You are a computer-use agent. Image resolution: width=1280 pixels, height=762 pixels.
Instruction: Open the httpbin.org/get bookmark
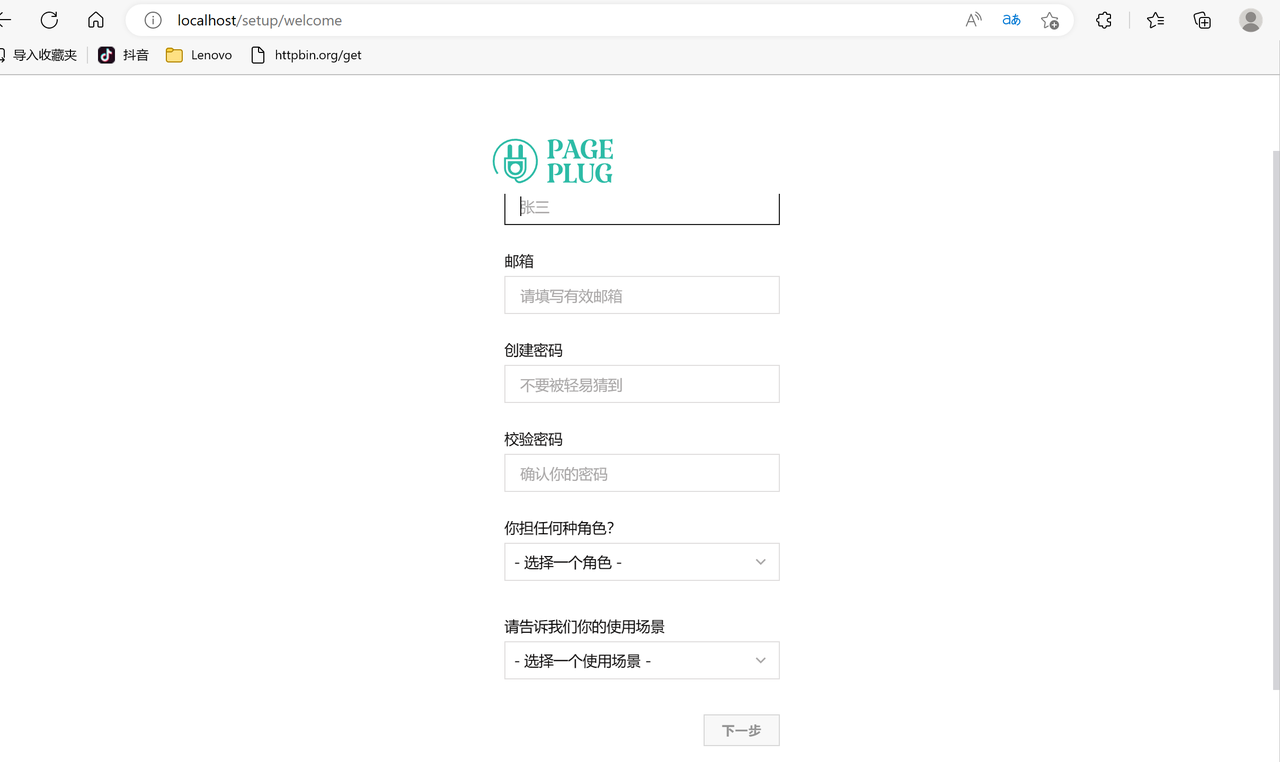[306, 55]
